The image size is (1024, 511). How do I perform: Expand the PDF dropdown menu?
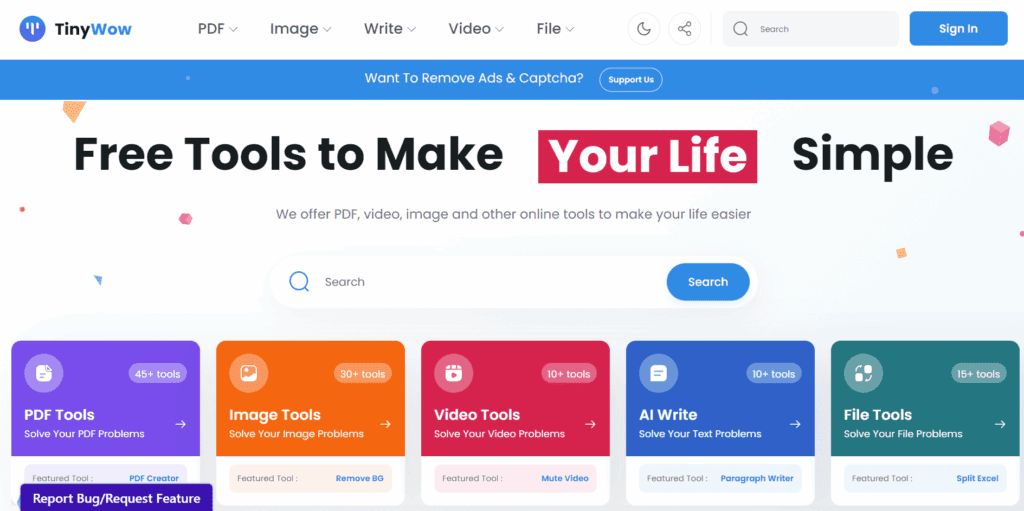click(217, 29)
